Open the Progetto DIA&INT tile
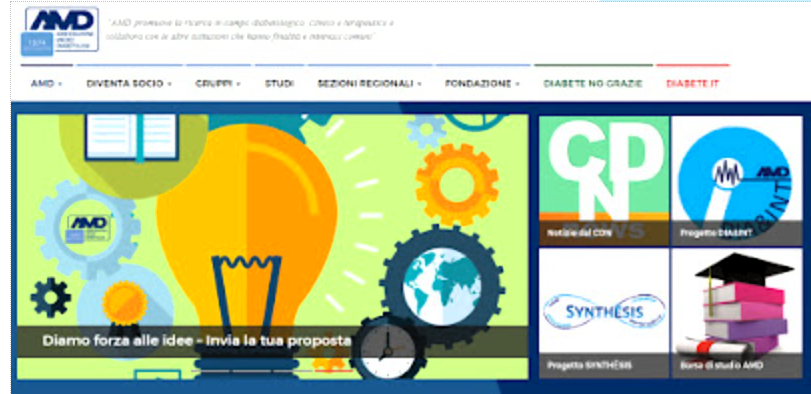 pos(737,180)
